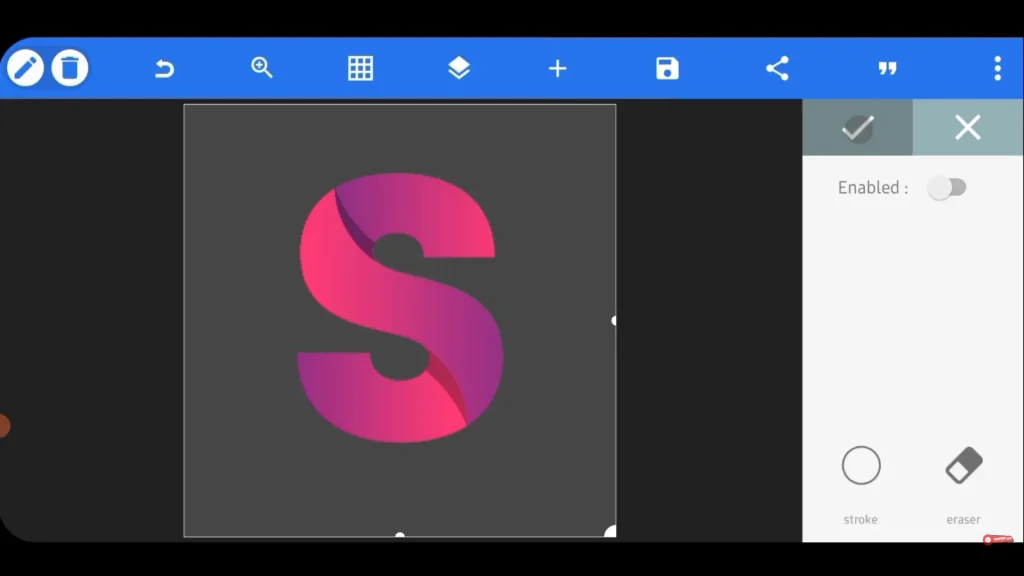Share the S logo design
Screen dimensions: 1024x576
pos(778,68)
